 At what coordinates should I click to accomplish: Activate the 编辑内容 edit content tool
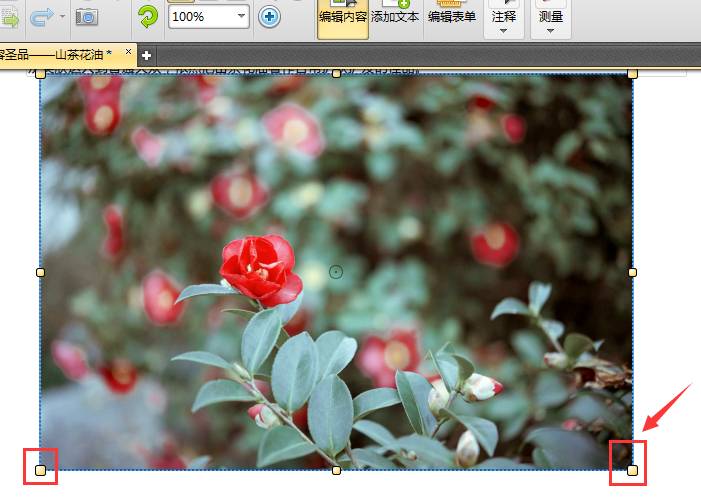(343, 17)
